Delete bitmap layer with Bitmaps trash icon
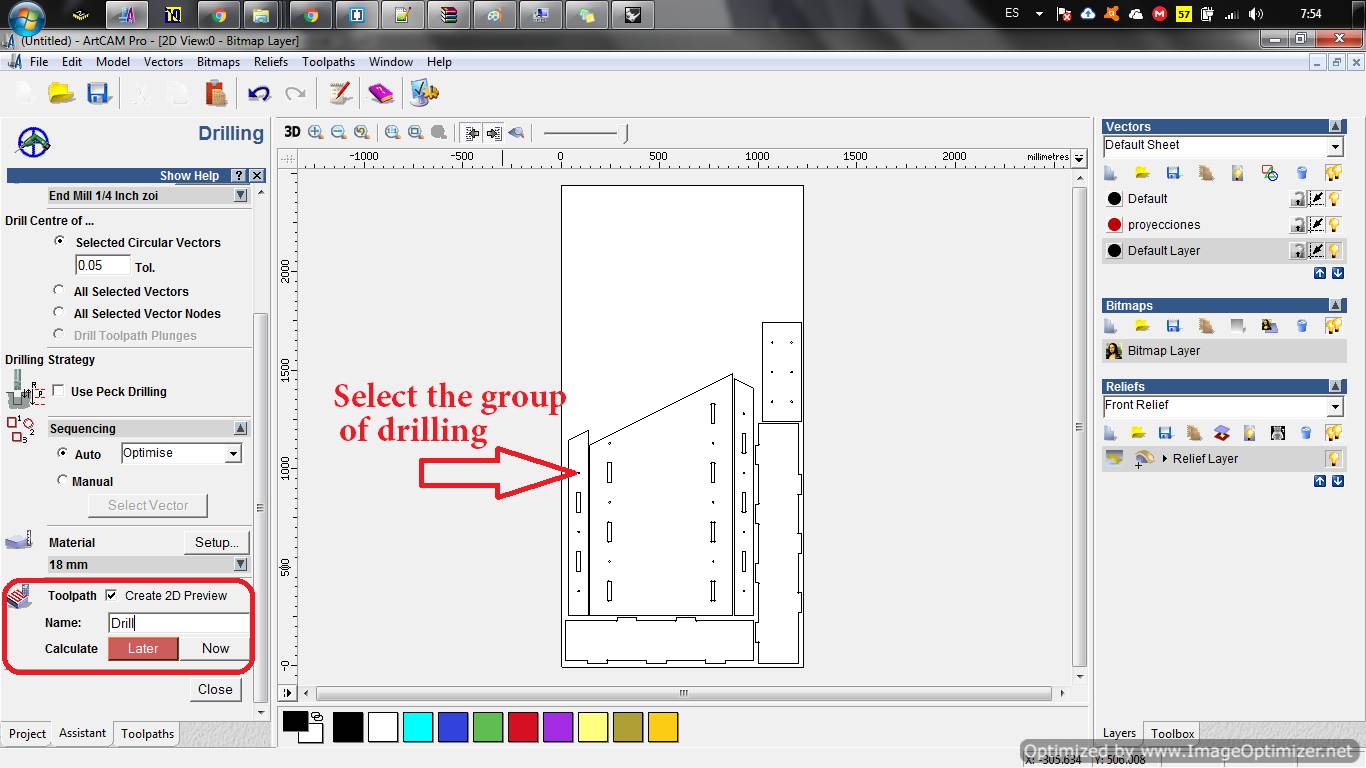This screenshot has width=1366, height=768. [1302, 326]
